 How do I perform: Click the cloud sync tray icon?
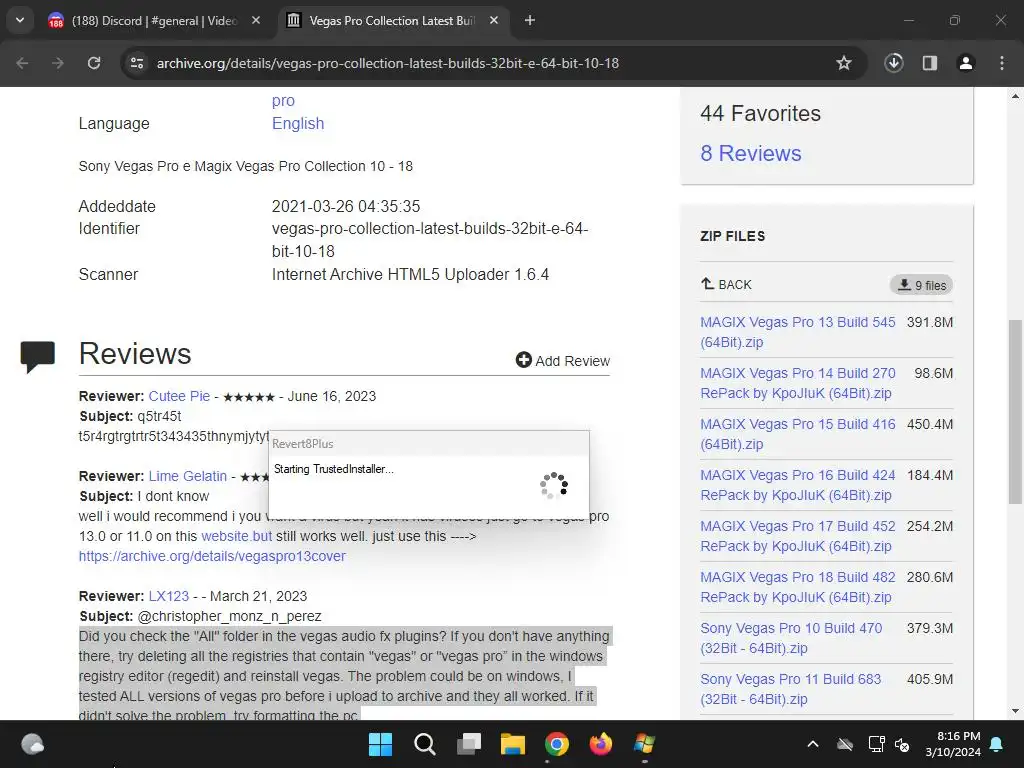pyautogui.click(x=845, y=744)
